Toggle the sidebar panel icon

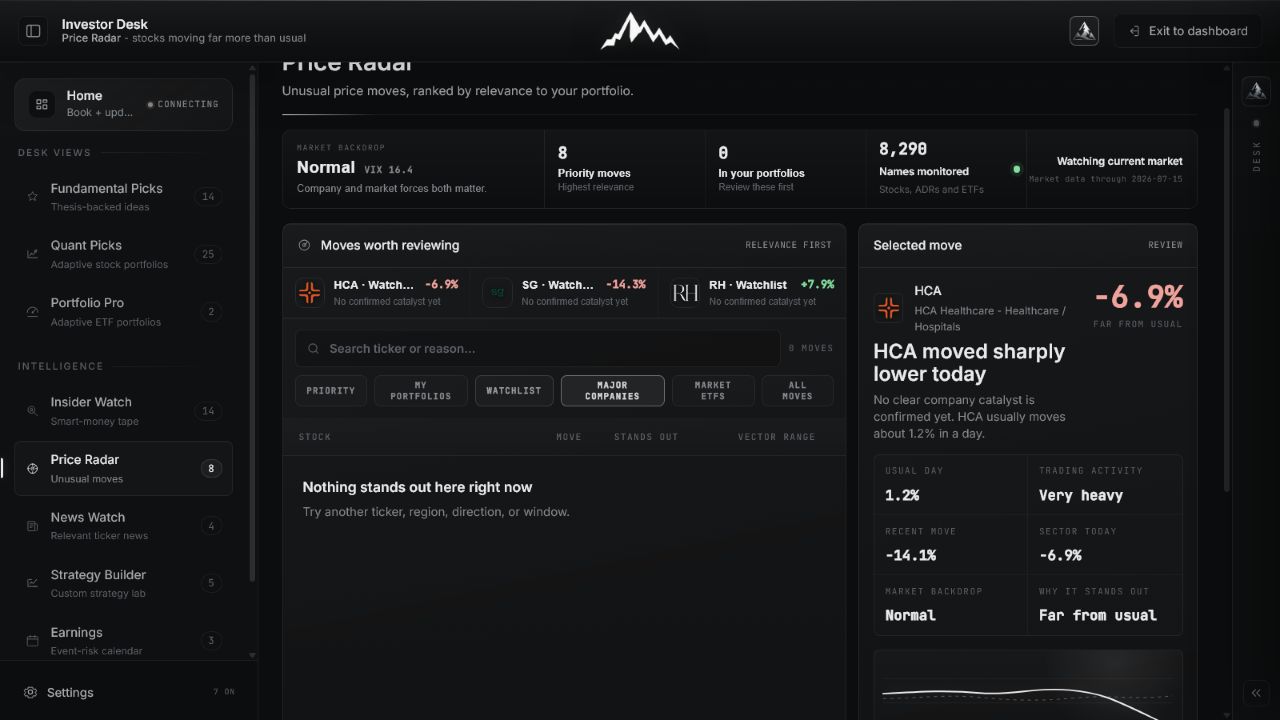pos(33,31)
